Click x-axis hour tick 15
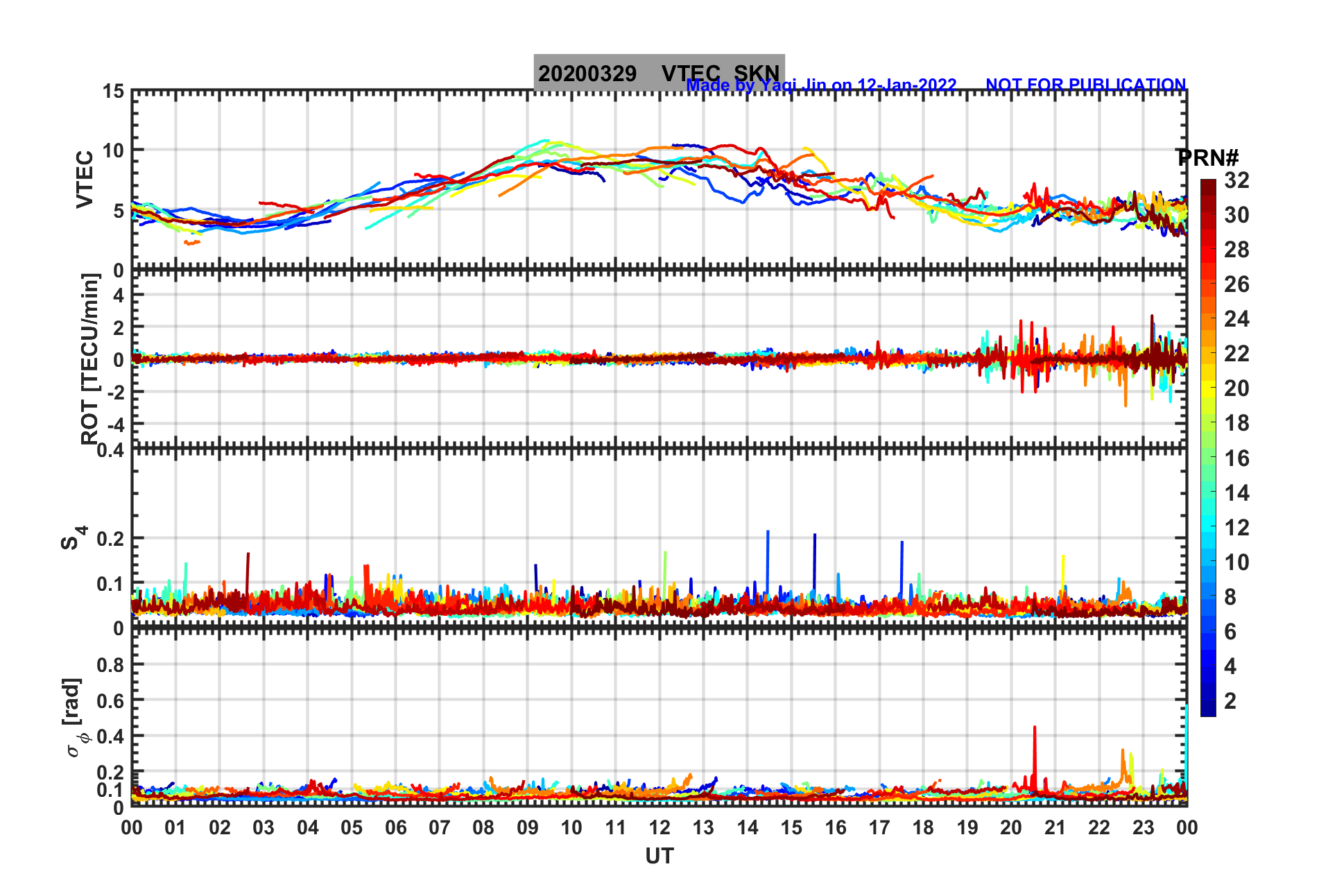Image resolution: width=1319 pixels, height=896 pixels. [x=791, y=828]
